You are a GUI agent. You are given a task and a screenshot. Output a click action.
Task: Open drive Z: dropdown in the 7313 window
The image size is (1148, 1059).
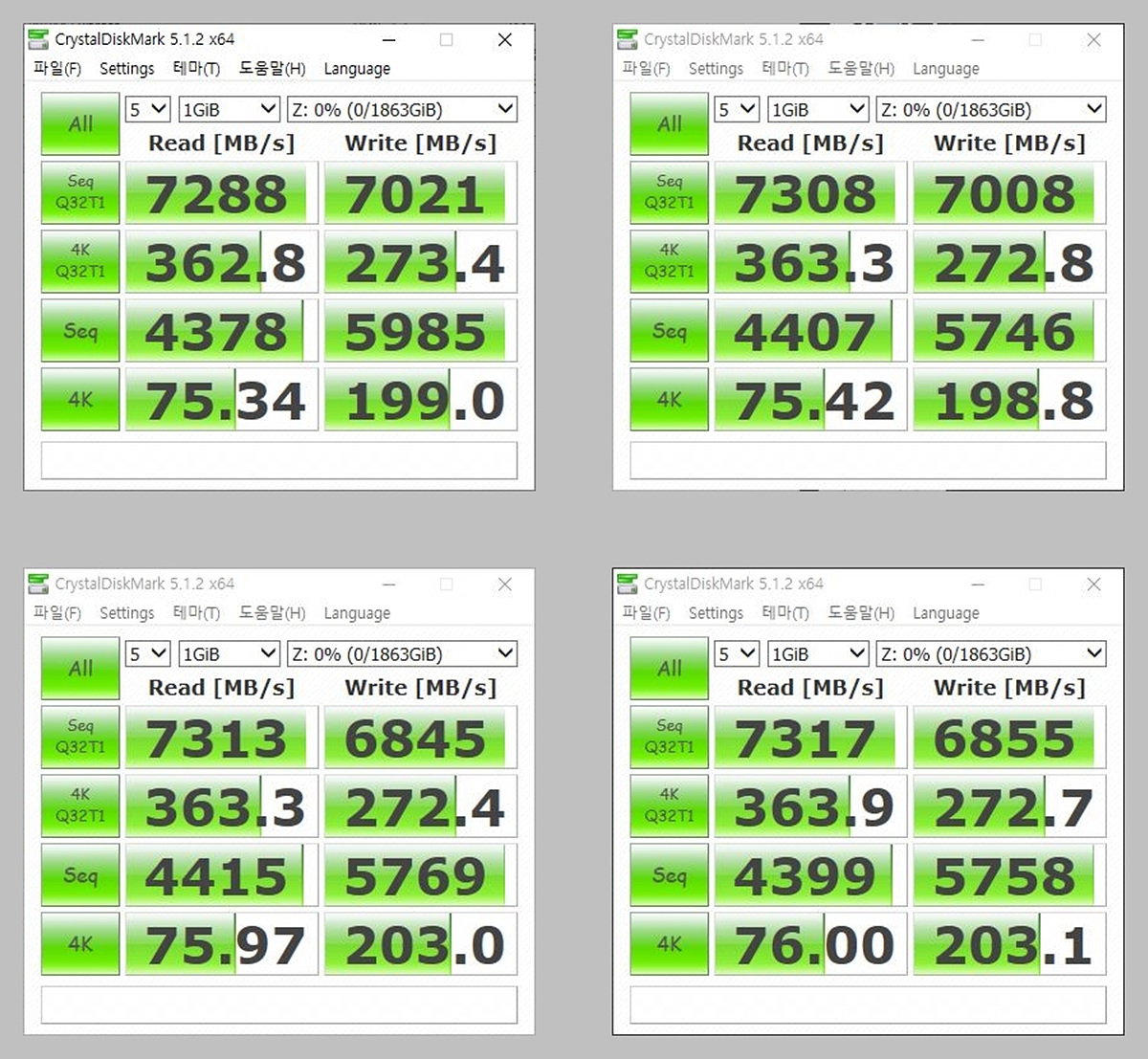coord(403,653)
